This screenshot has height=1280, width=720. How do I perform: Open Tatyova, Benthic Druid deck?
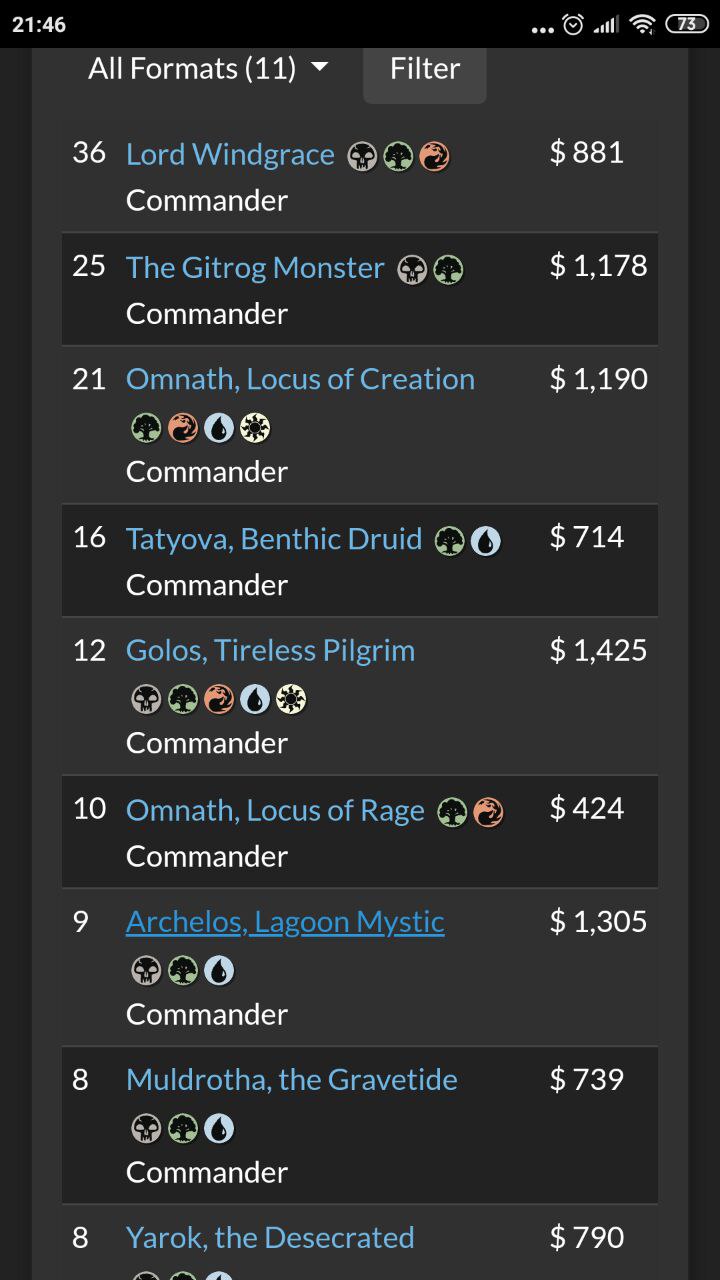[274, 539]
